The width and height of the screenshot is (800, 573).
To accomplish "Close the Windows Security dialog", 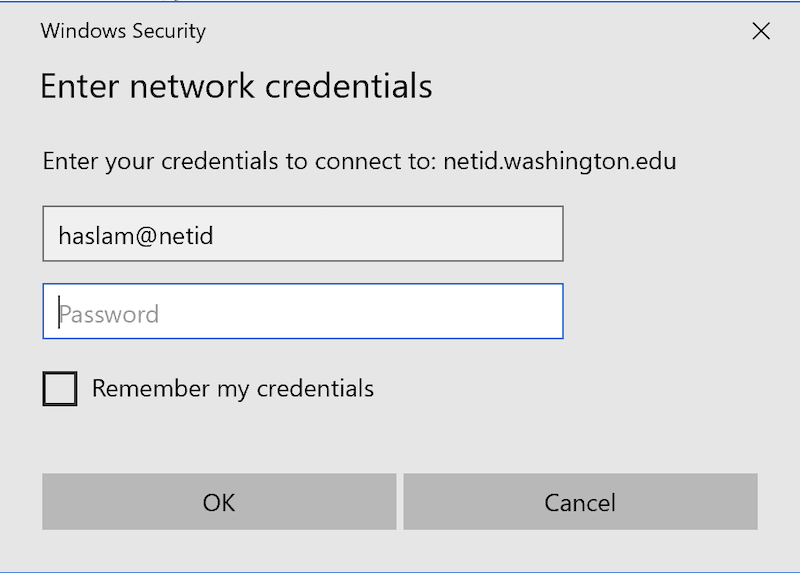I will (x=761, y=31).
